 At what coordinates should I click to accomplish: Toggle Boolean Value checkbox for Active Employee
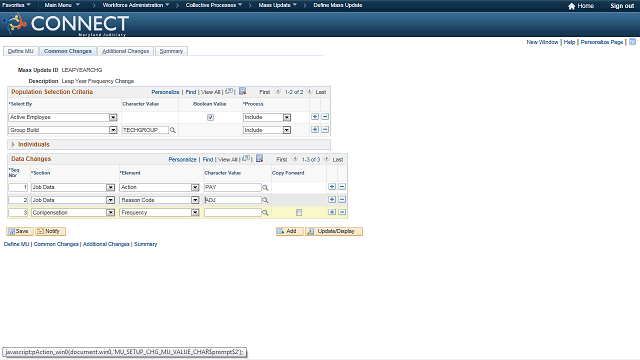click(x=210, y=118)
